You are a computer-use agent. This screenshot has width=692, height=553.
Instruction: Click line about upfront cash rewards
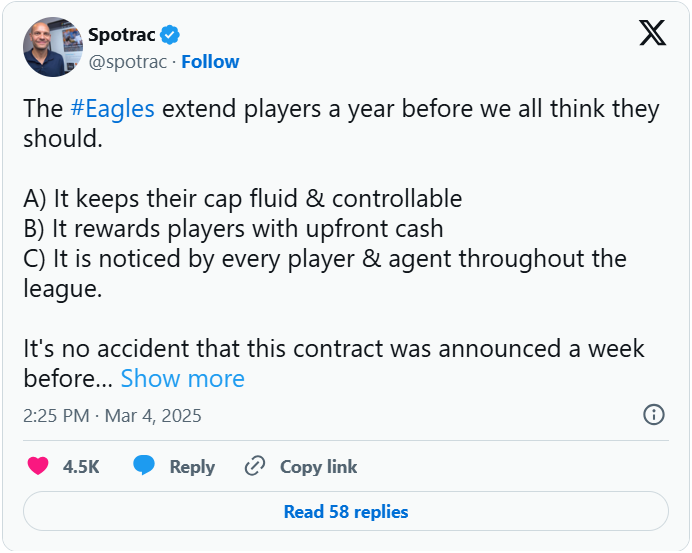[233, 228]
